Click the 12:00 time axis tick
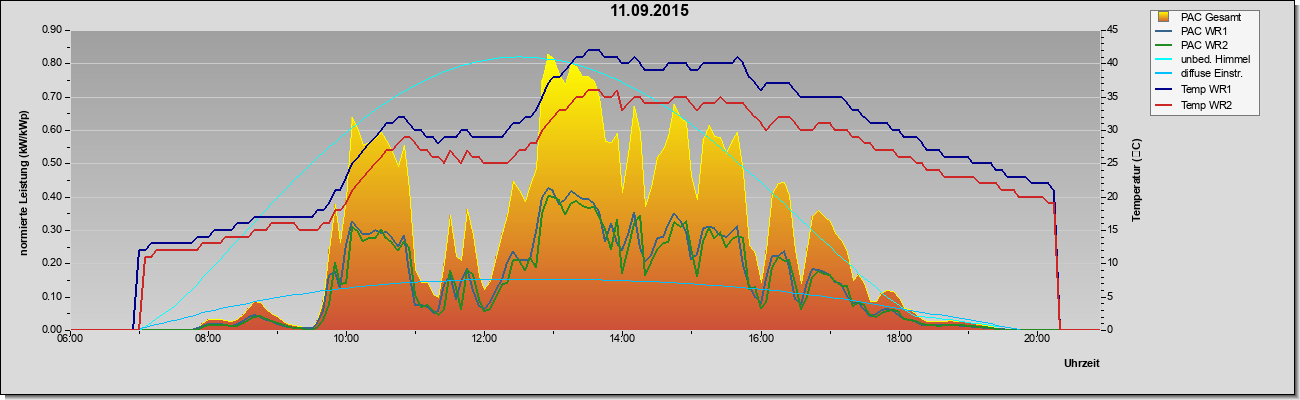The image size is (1300, 400). [485, 339]
